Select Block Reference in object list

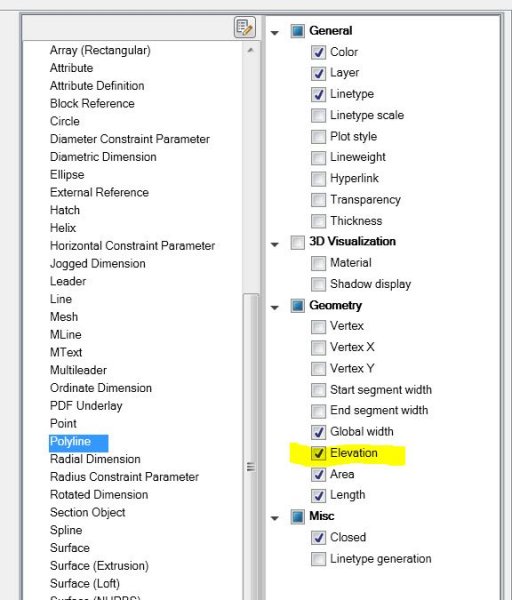[x=92, y=103]
